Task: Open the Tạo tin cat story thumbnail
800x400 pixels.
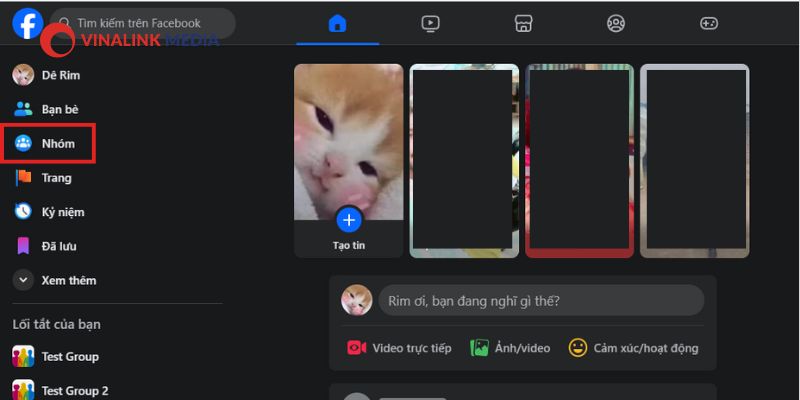Action: coord(349,142)
